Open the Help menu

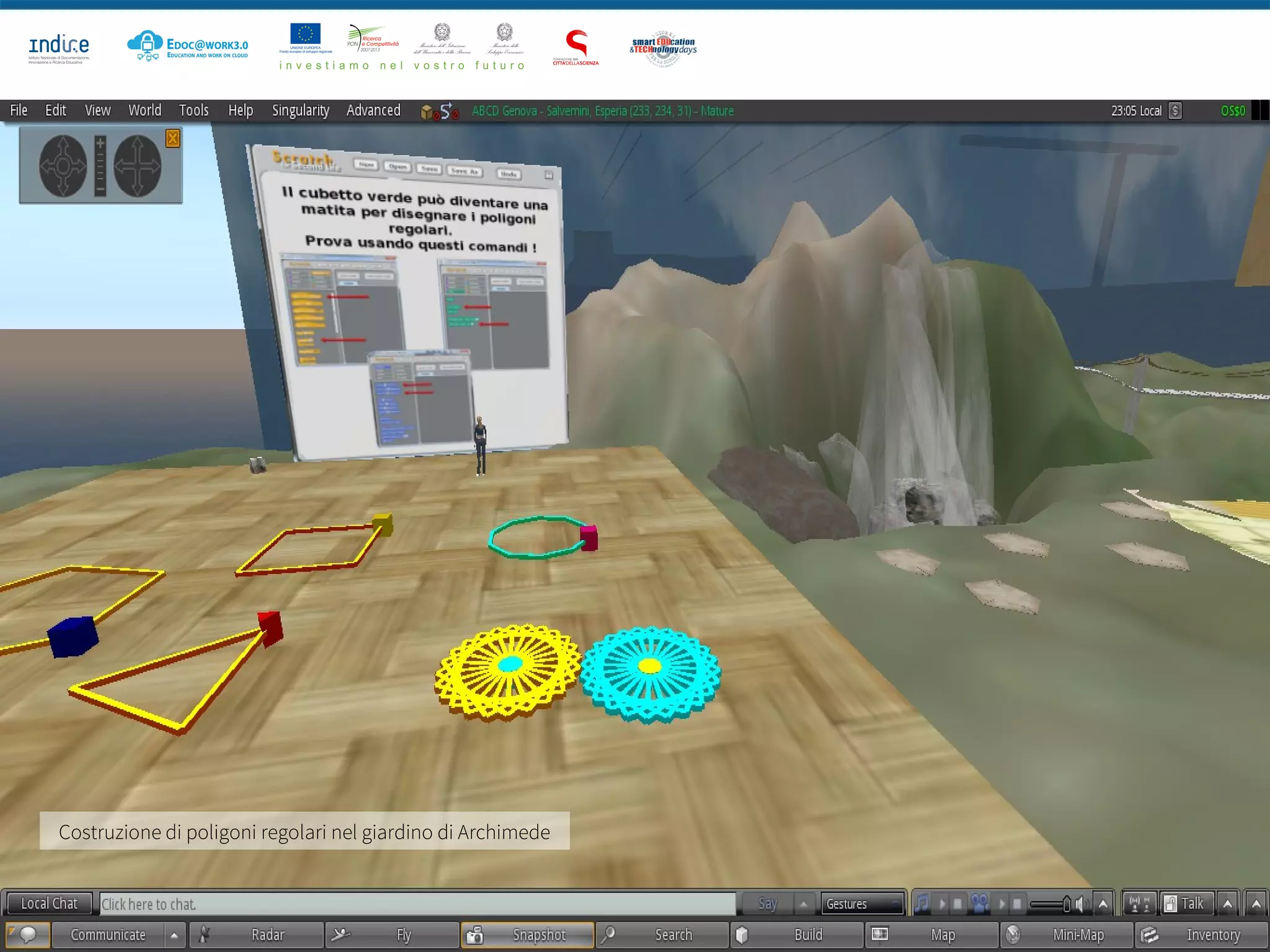tap(241, 110)
